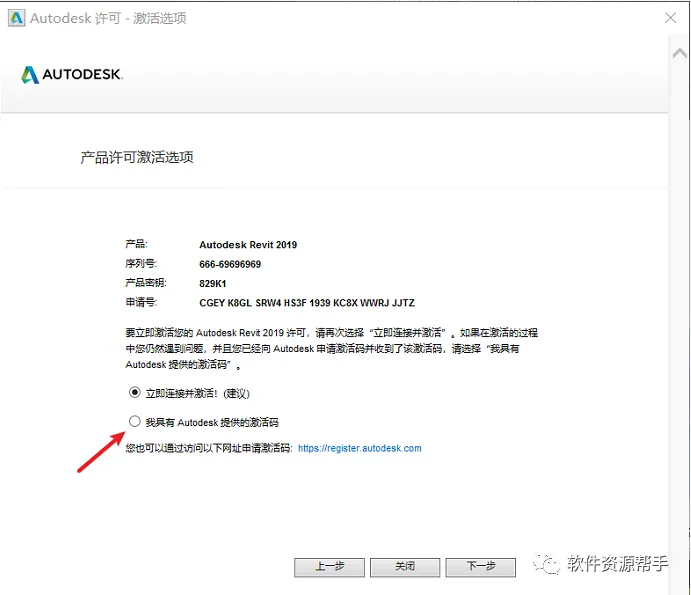Click the 关闭 button
Screen dimensions: 691x595
(405, 567)
